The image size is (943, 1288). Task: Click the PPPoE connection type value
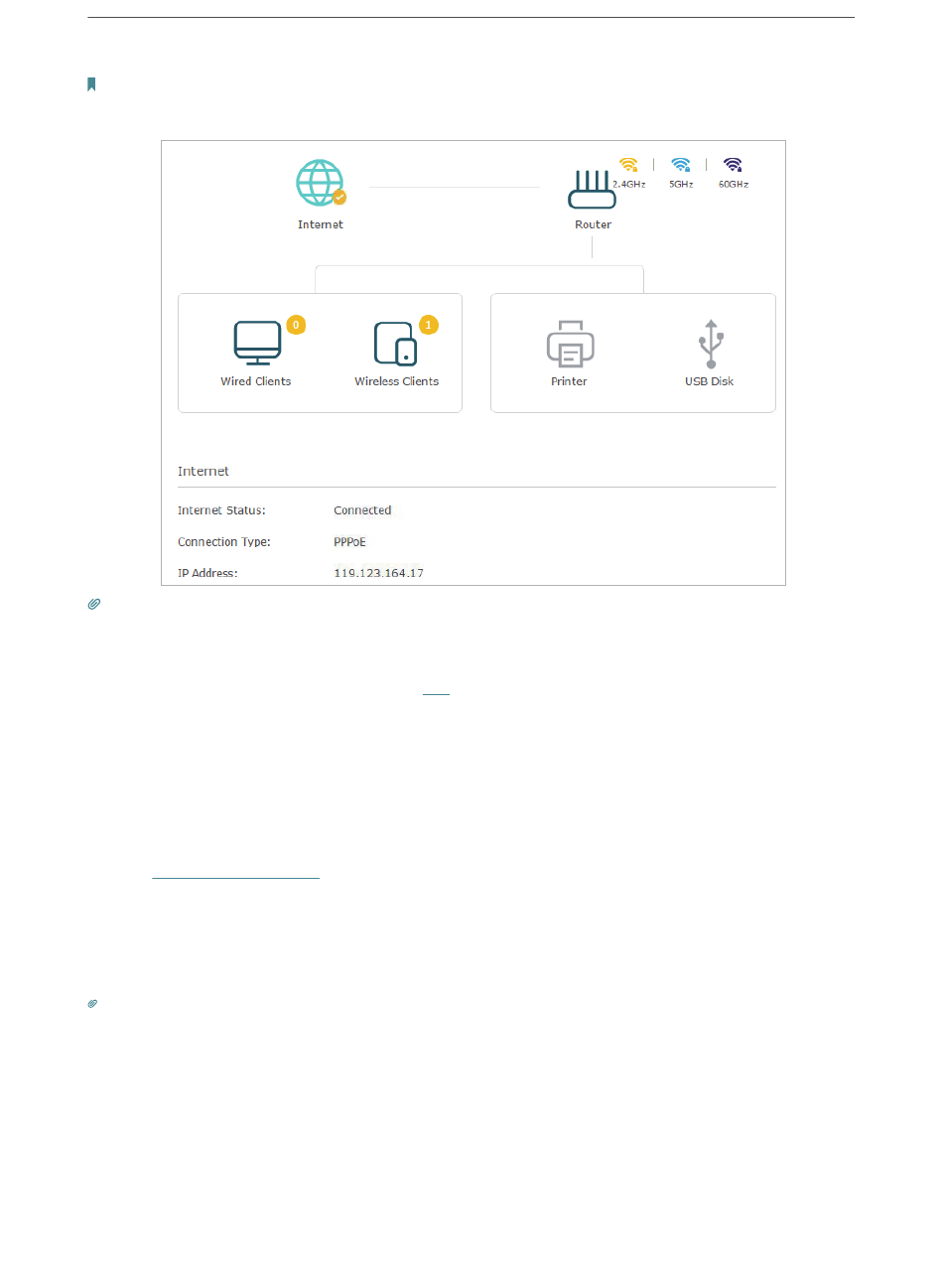pyautogui.click(x=349, y=542)
